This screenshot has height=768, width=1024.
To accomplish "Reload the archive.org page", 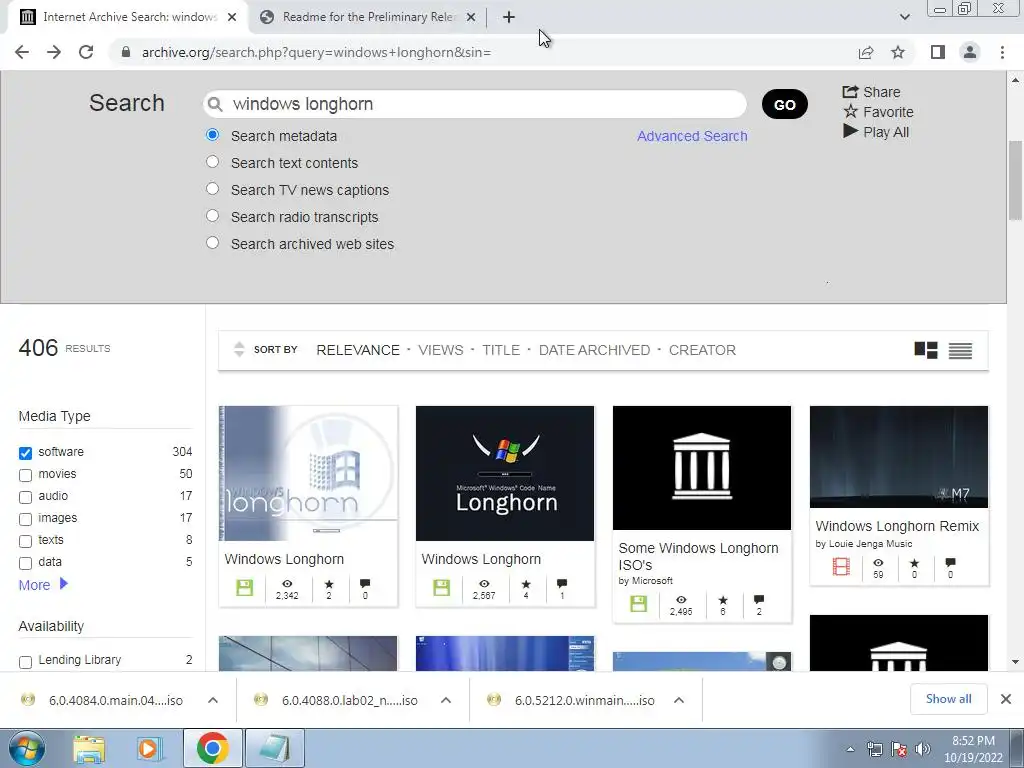I will tap(86, 52).
